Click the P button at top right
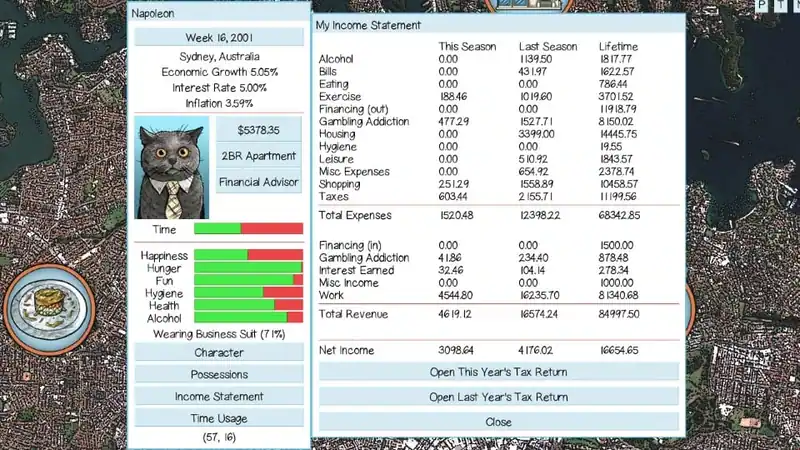This screenshot has height=450, width=800. 762,5
